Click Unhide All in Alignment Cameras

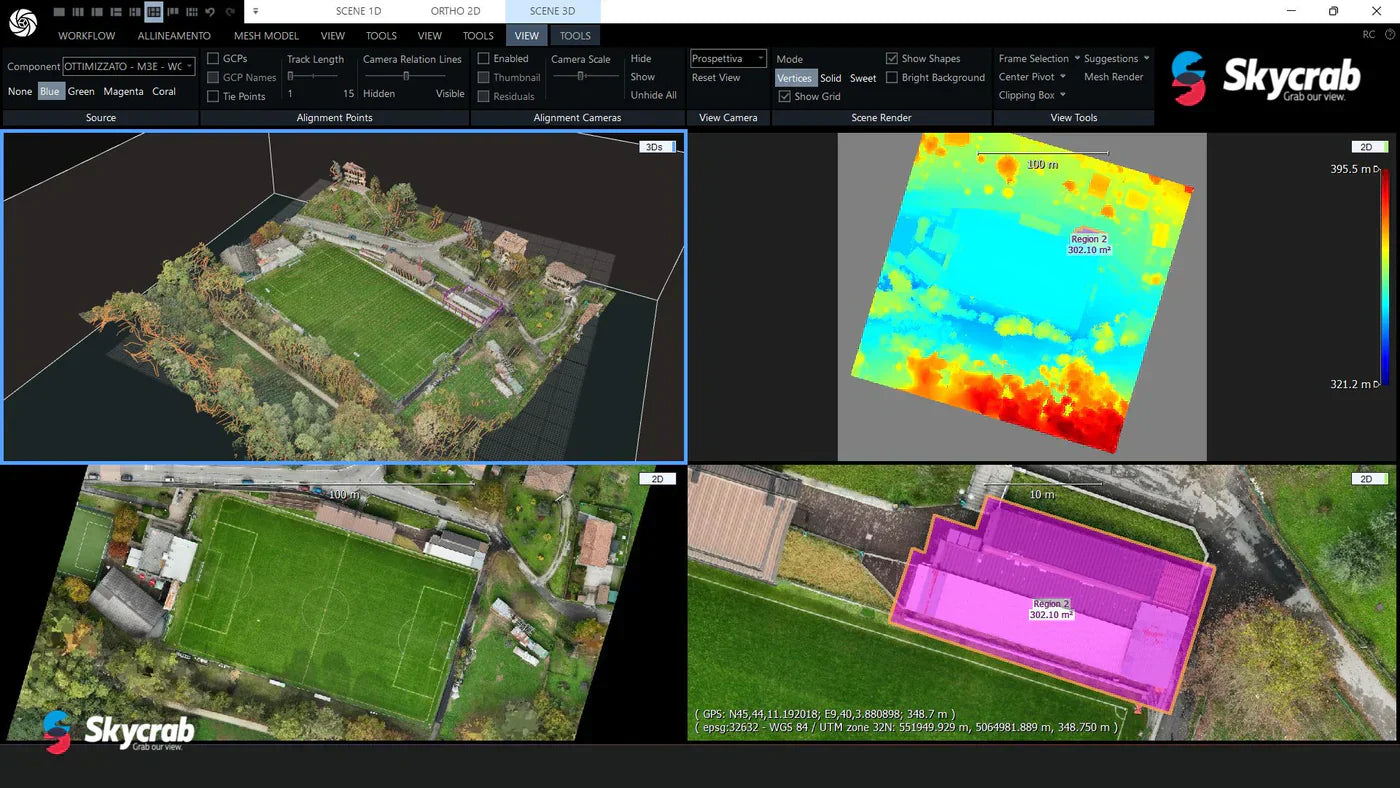click(x=653, y=95)
